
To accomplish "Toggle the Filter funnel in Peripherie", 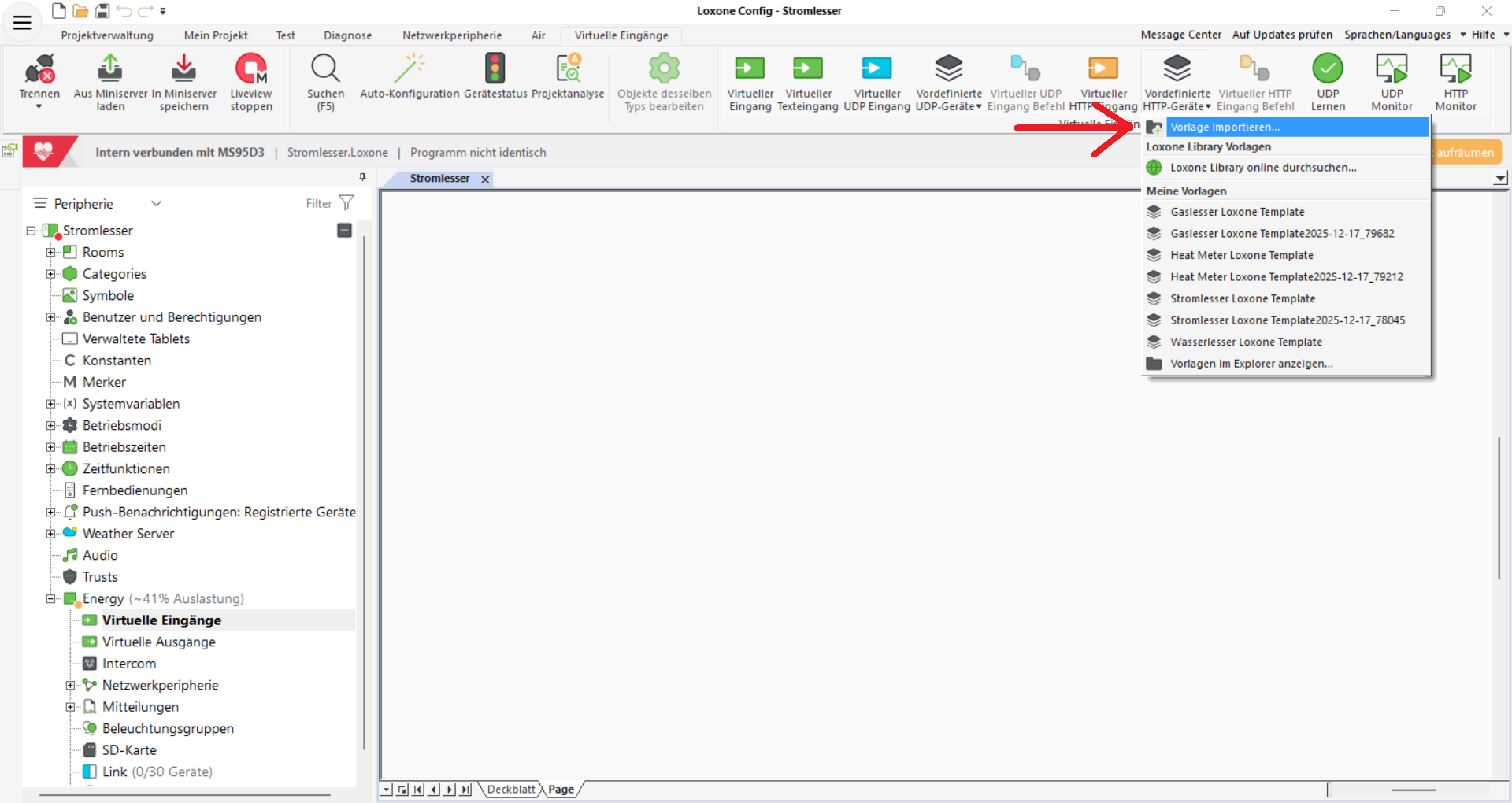I will coord(346,203).
